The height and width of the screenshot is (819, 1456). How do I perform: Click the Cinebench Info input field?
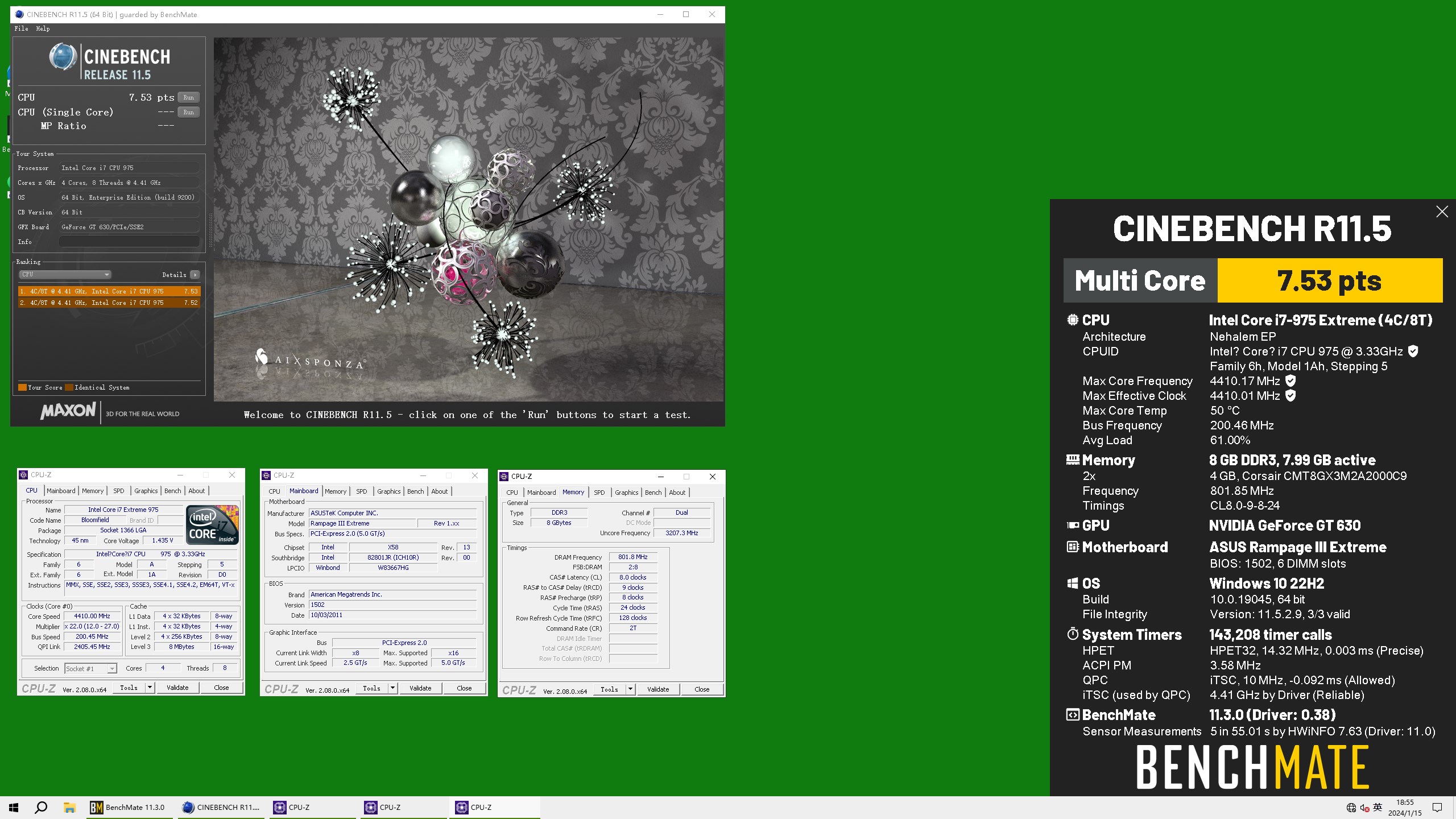(129, 242)
